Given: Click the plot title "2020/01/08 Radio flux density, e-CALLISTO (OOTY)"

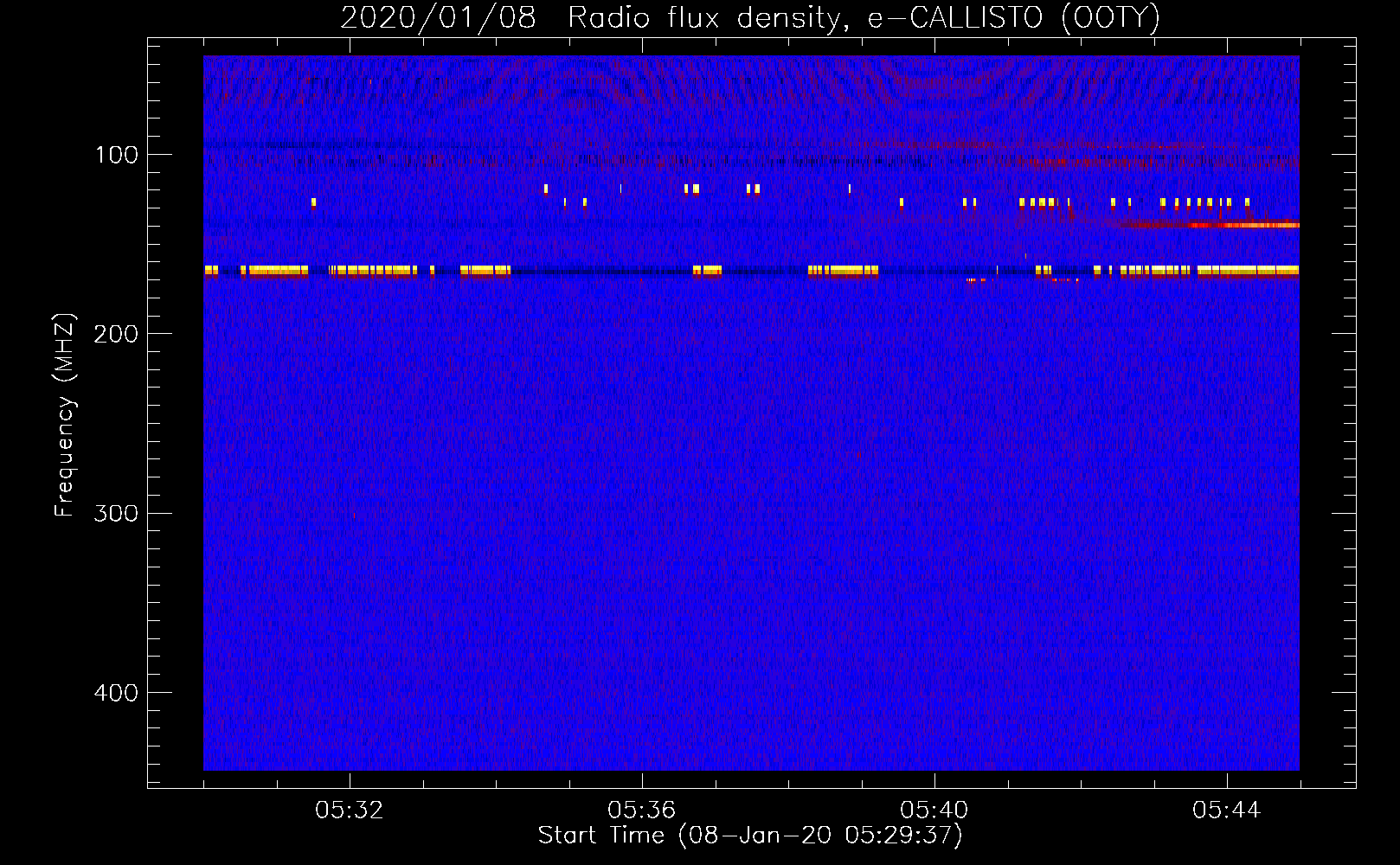Looking at the screenshot, I should (x=750, y=17).
